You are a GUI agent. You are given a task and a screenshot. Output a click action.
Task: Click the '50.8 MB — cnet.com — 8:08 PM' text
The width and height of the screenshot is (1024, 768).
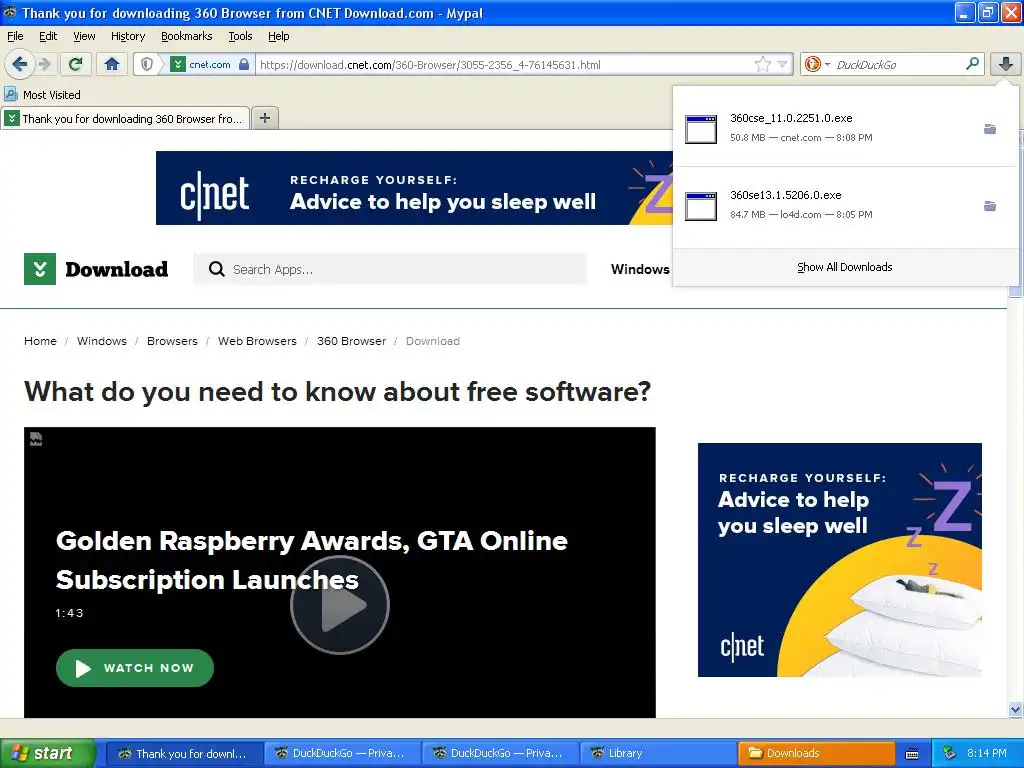(x=801, y=138)
